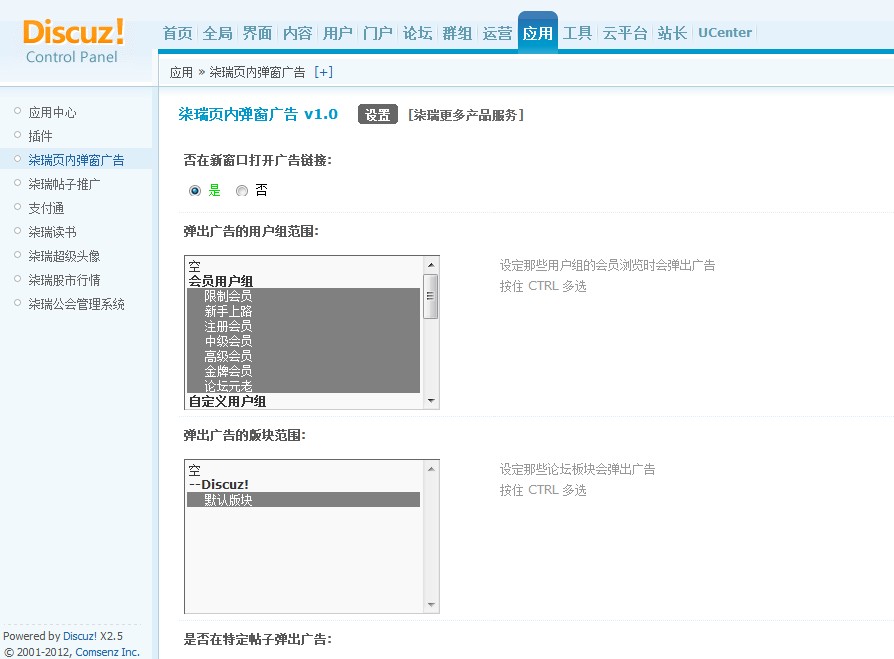
Task: Select 限制会员 in the user group list
Action: [303, 296]
